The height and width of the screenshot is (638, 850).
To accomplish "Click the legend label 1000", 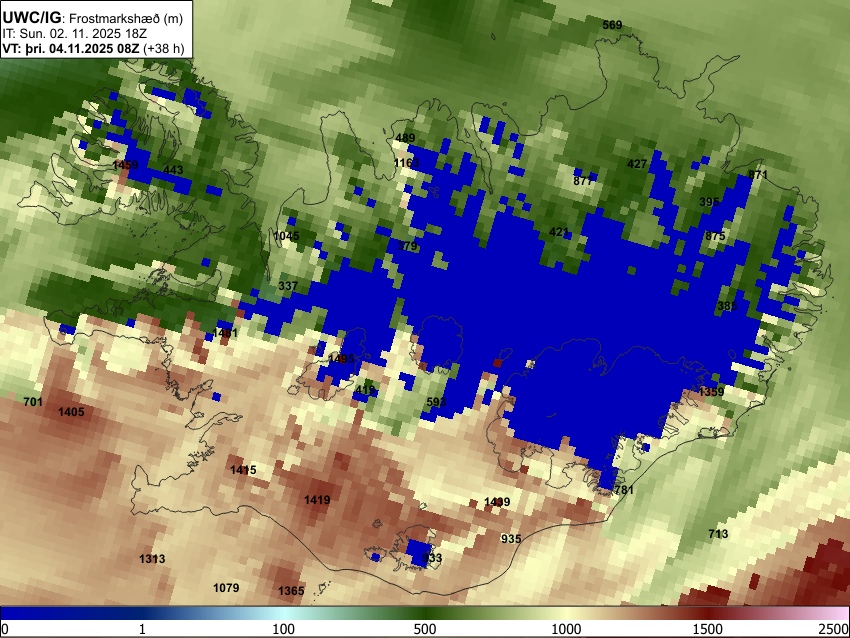I will (x=566, y=629).
